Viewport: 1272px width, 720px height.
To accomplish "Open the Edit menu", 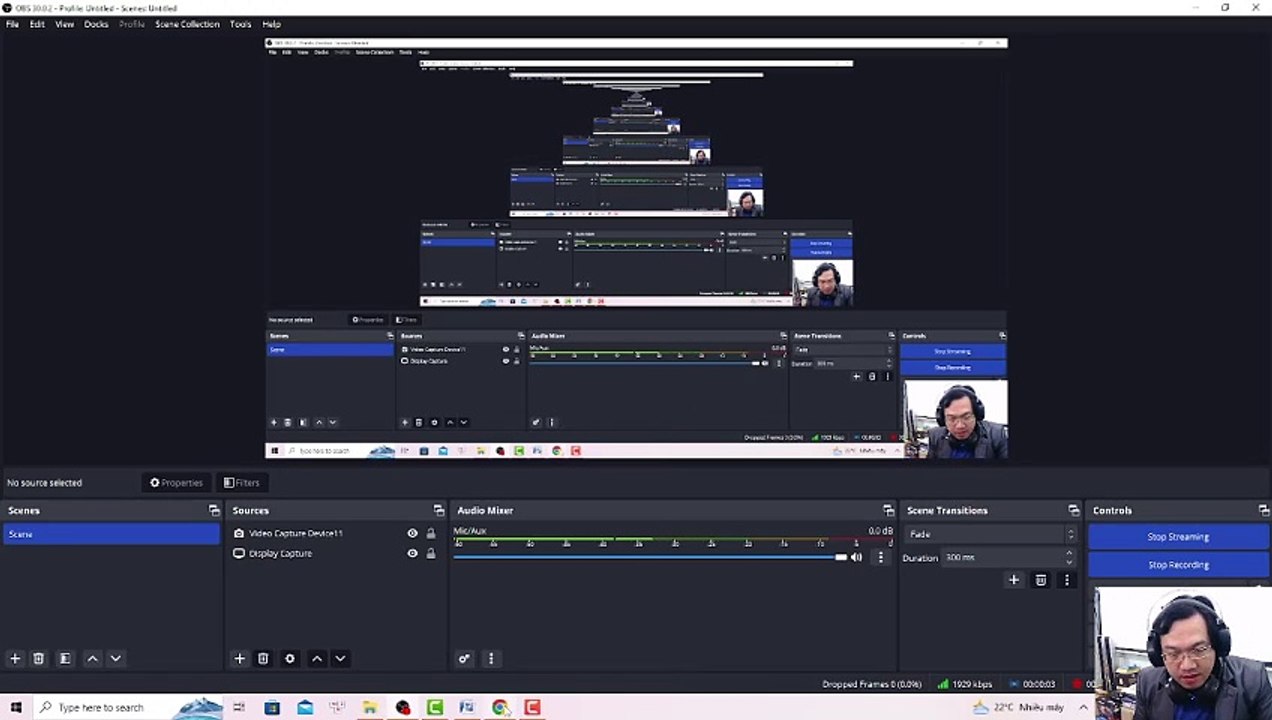I will pos(37,24).
